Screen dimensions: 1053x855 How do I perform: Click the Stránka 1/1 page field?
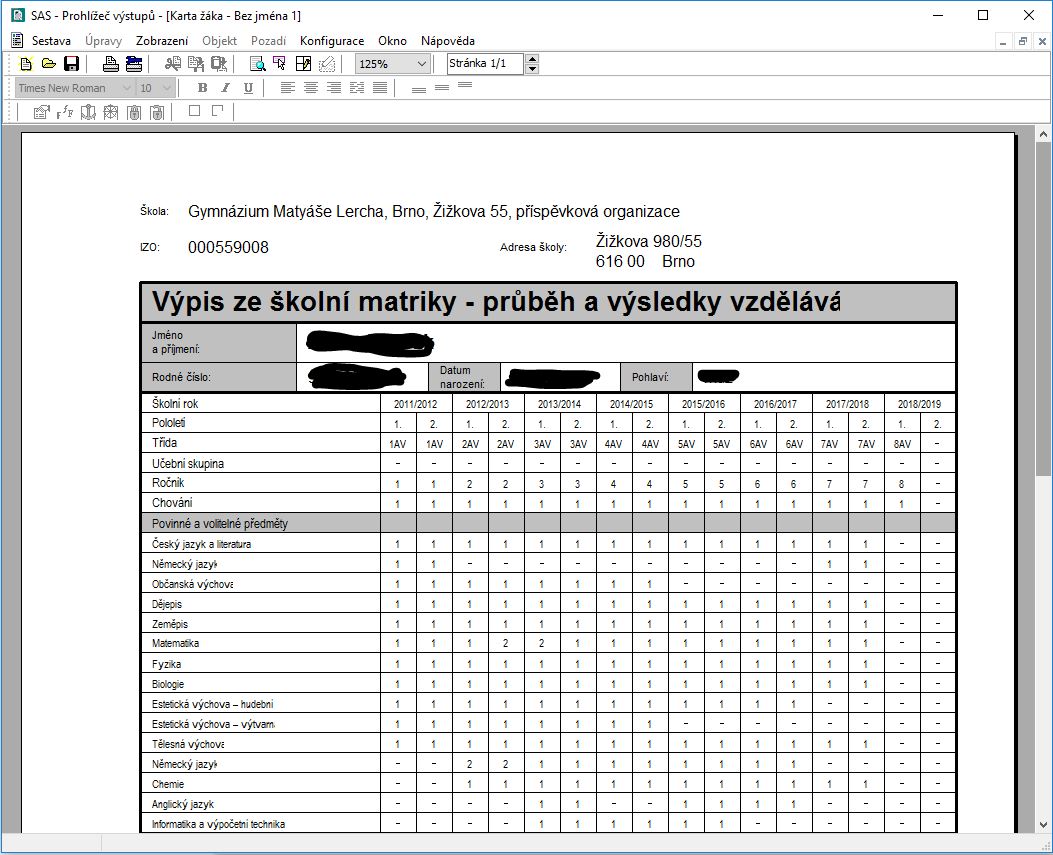click(x=484, y=64)
